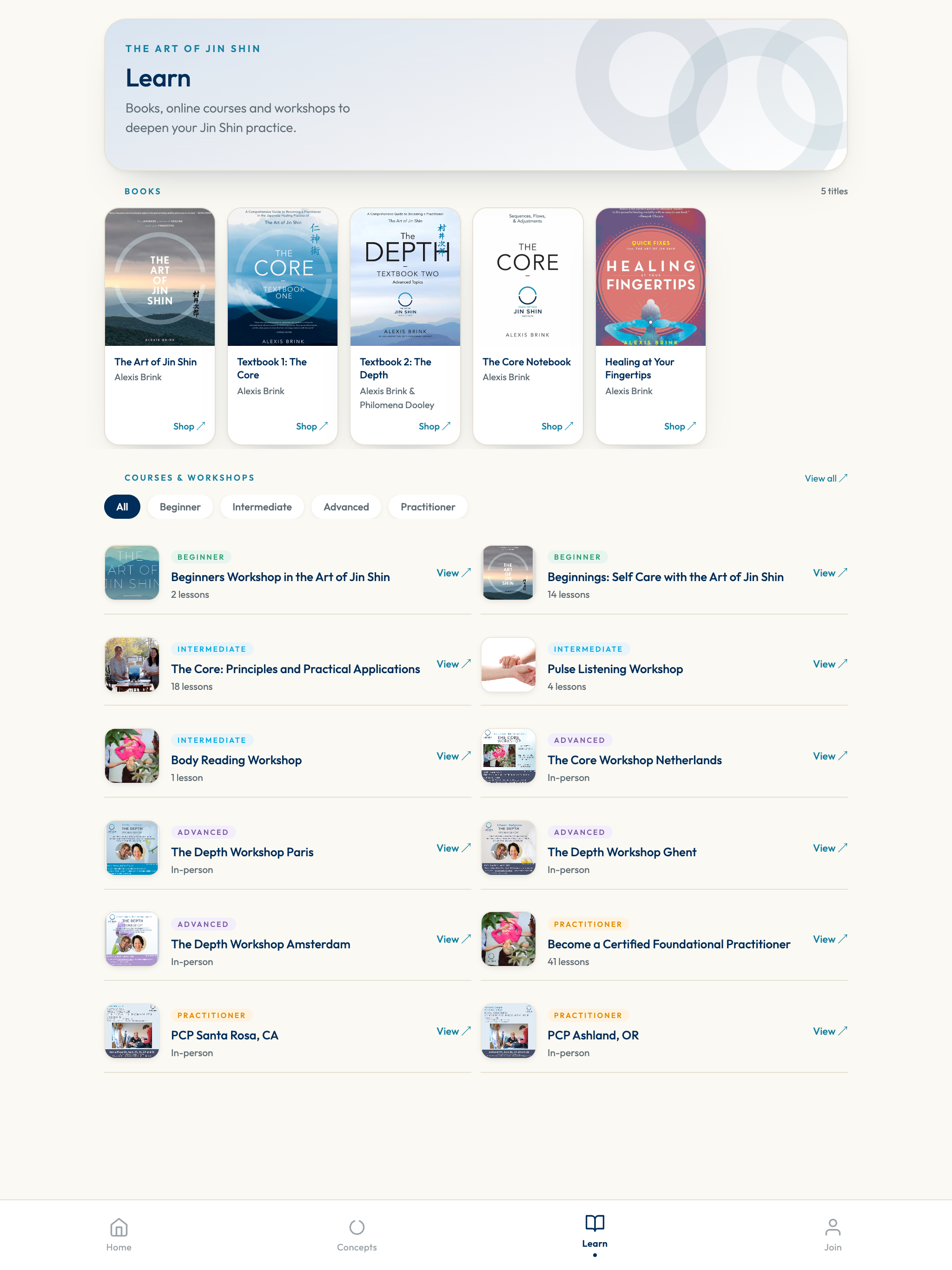Select the All filter chip

click(x=122, y=507)
